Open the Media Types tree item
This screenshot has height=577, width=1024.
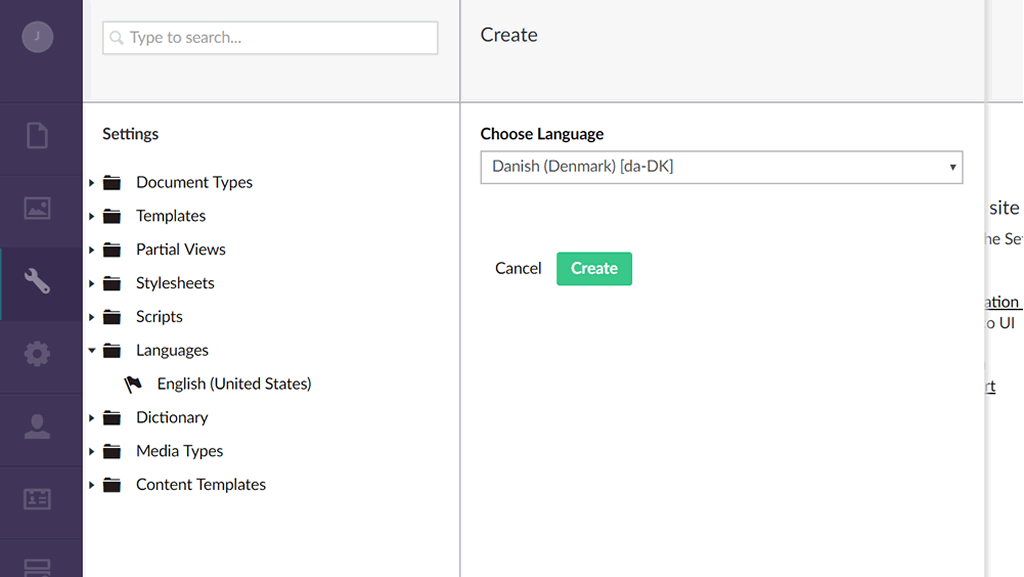[180, 451]
